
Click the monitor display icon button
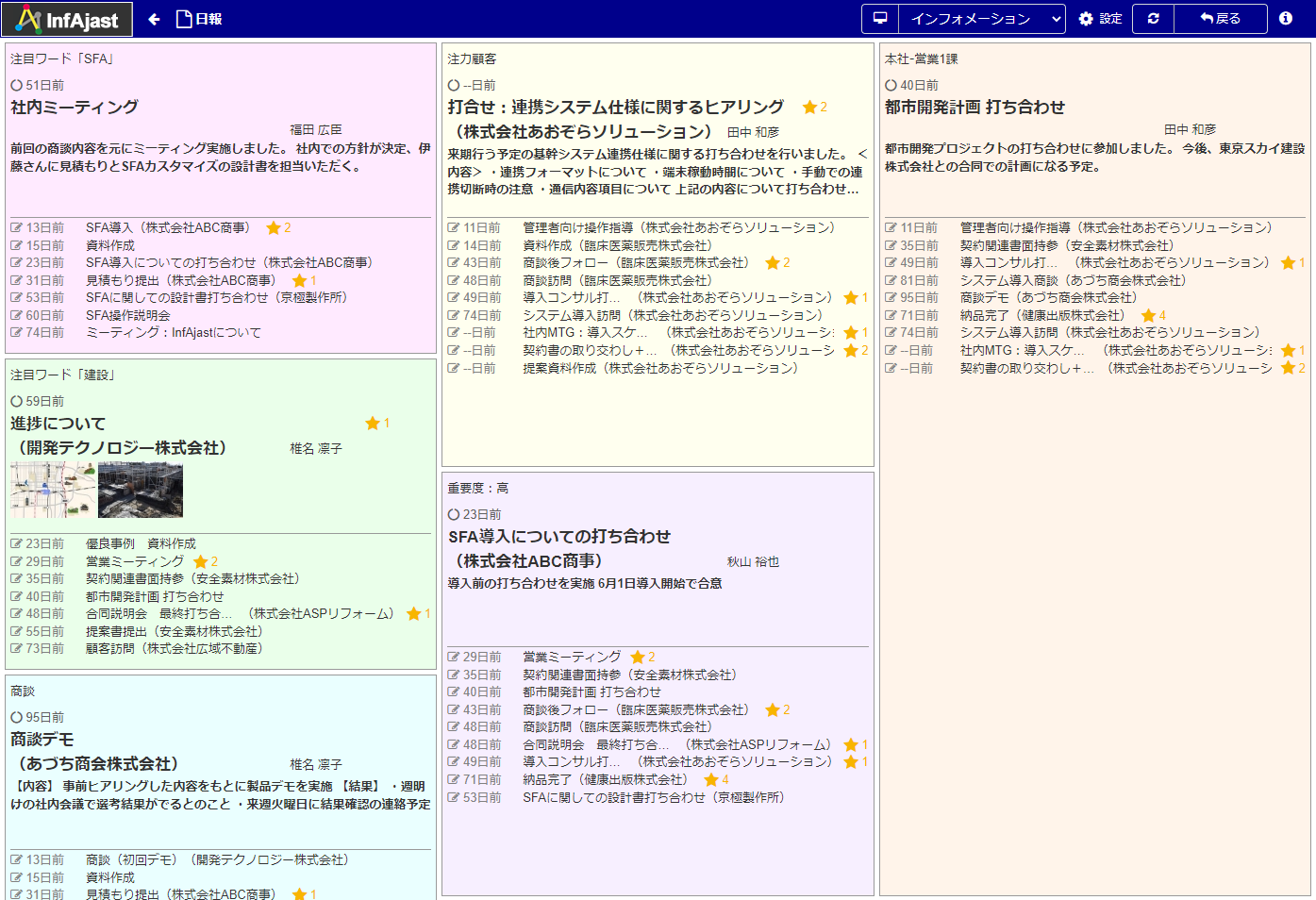(879, 19)
